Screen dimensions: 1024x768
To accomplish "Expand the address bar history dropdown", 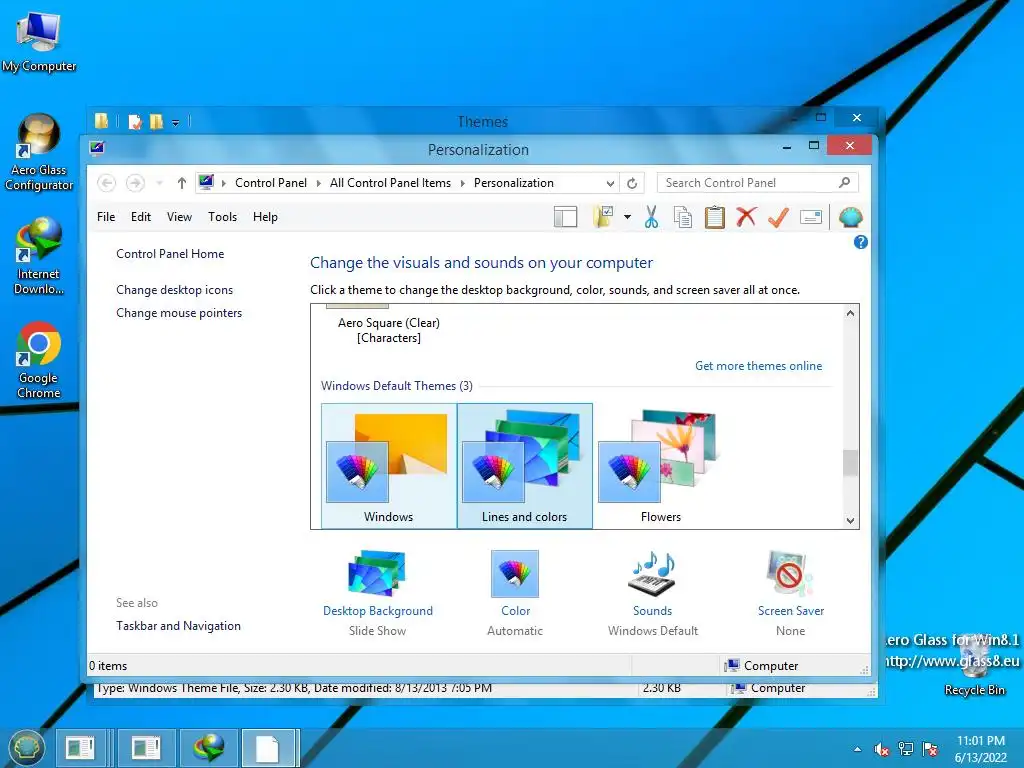I will point(610,184).
